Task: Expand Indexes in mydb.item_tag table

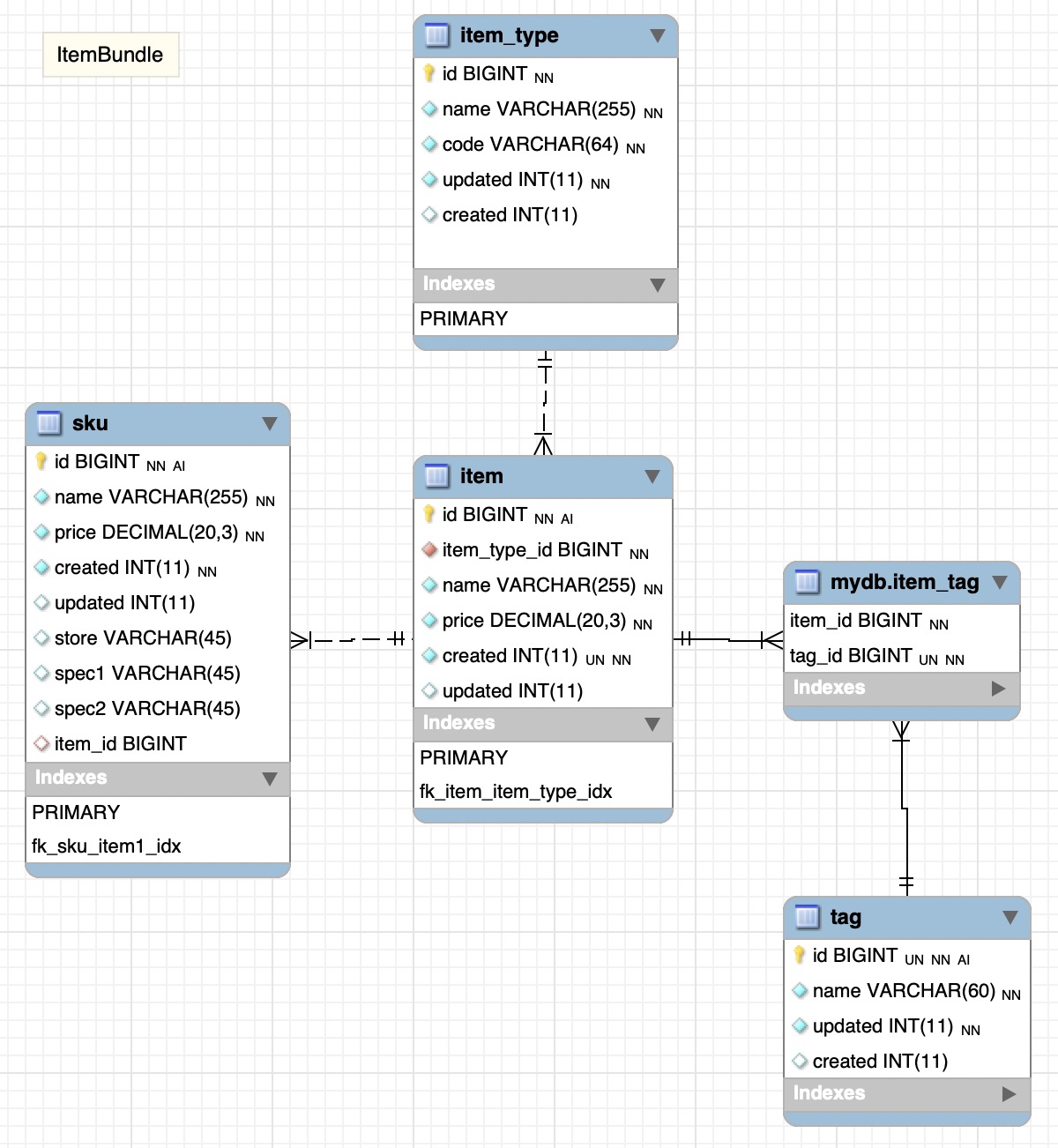Action: 998,689
